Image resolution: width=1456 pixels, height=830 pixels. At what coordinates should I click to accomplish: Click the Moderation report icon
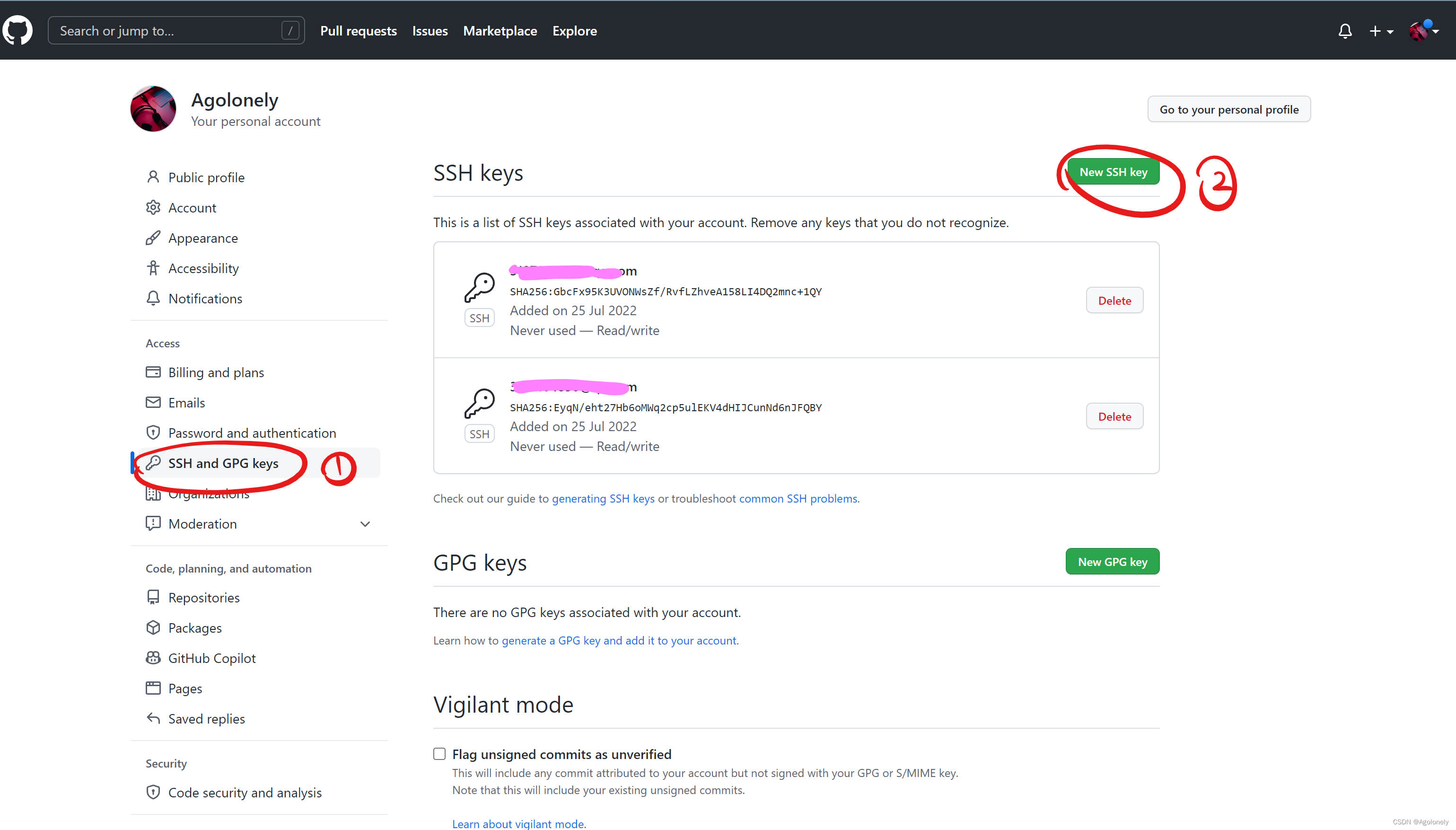tap(153, 523)
